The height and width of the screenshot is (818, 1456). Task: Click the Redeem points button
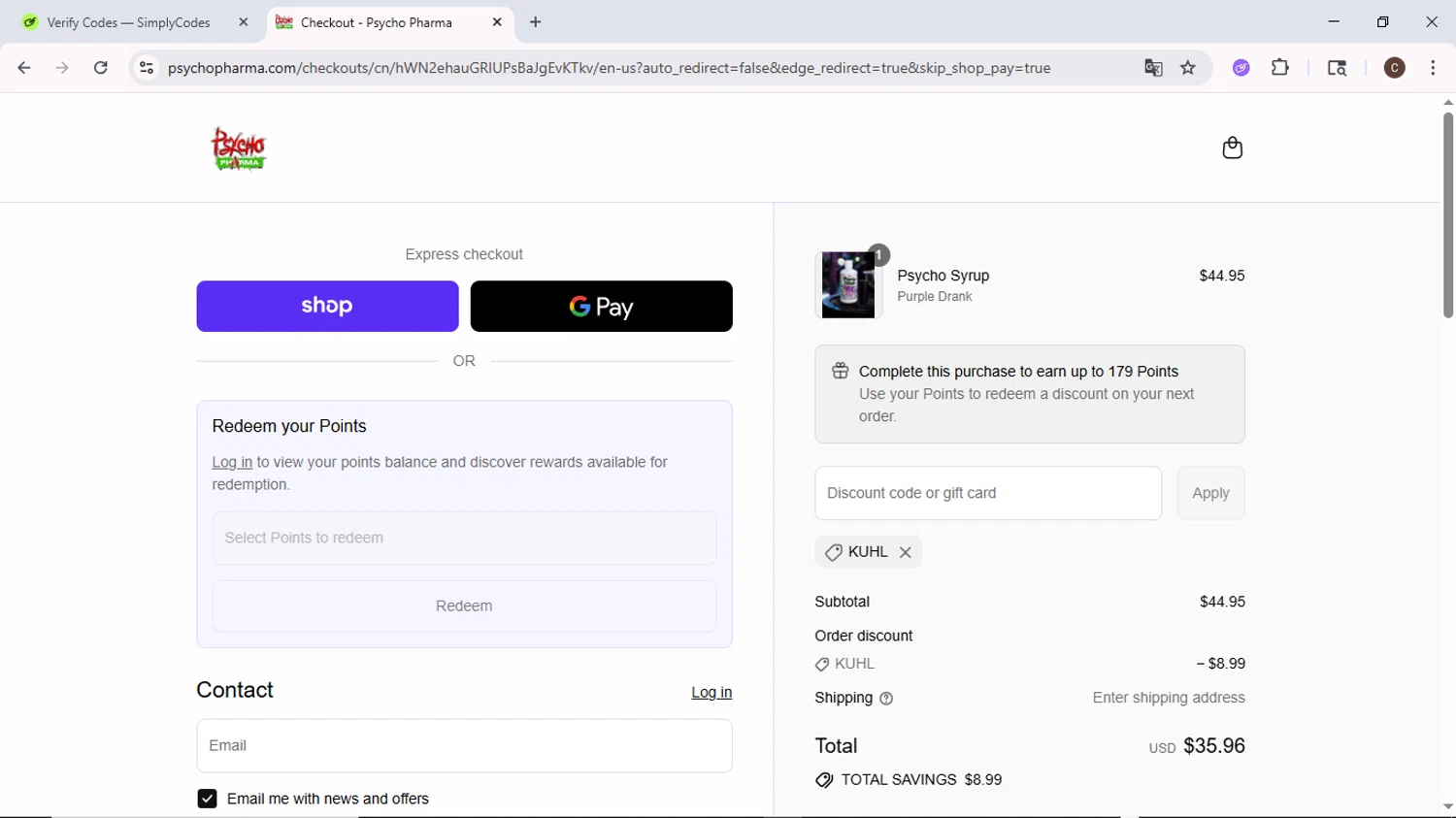(464, 606)
